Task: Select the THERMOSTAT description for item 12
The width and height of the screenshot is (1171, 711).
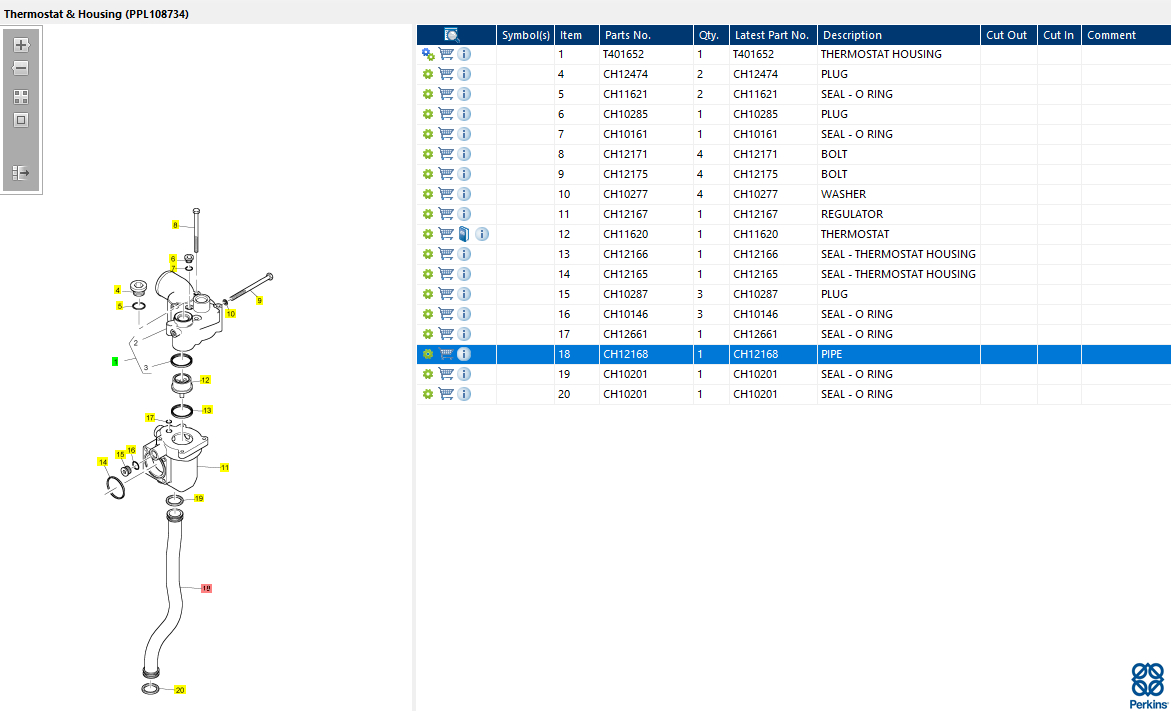Action: coord(898,234)
